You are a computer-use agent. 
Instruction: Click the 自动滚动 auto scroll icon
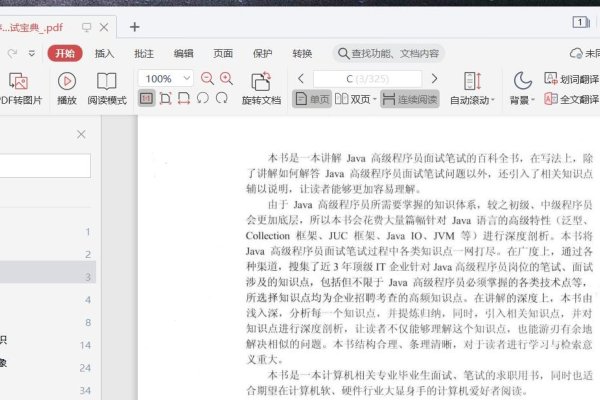473,81
